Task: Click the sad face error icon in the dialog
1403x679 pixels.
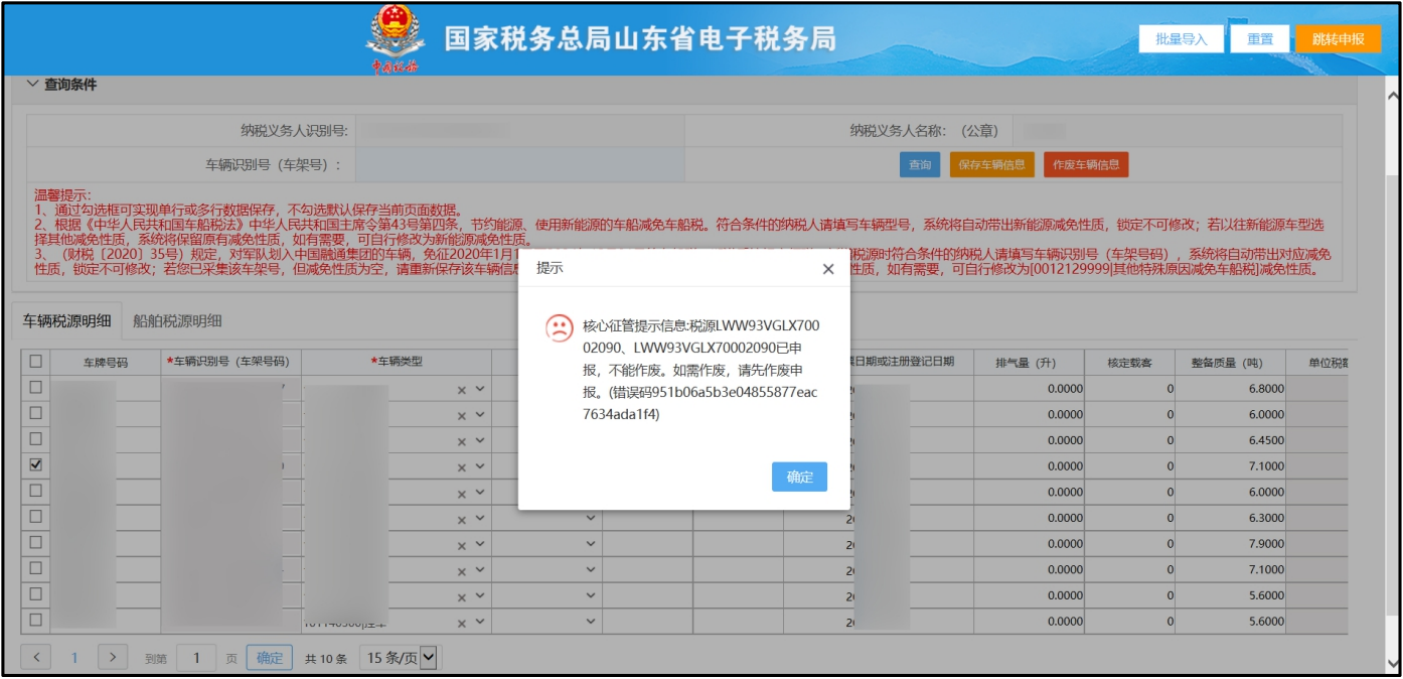Action: click(559, 328)
